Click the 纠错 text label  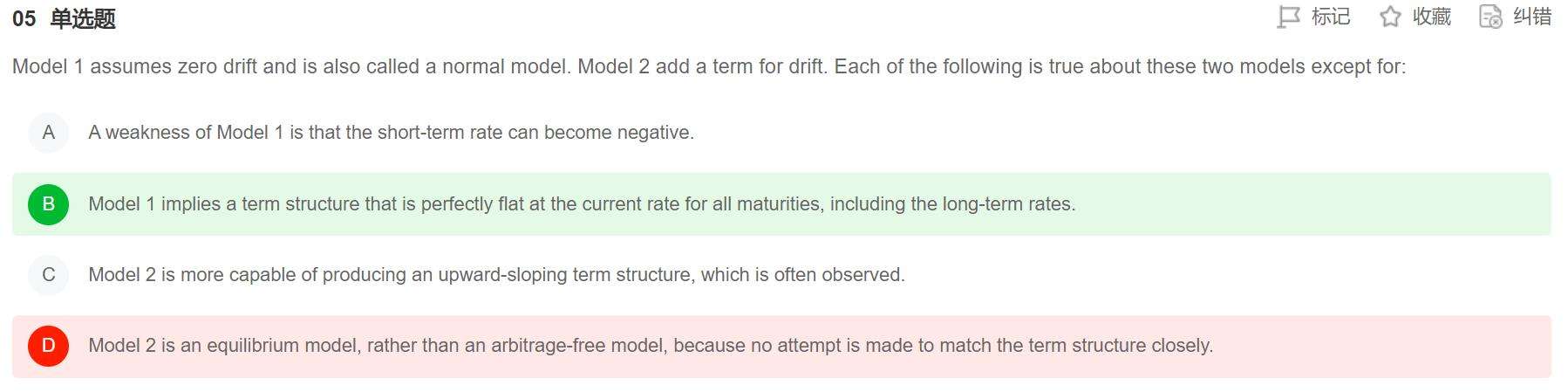pyautogui.click(x=1532, y=17)
